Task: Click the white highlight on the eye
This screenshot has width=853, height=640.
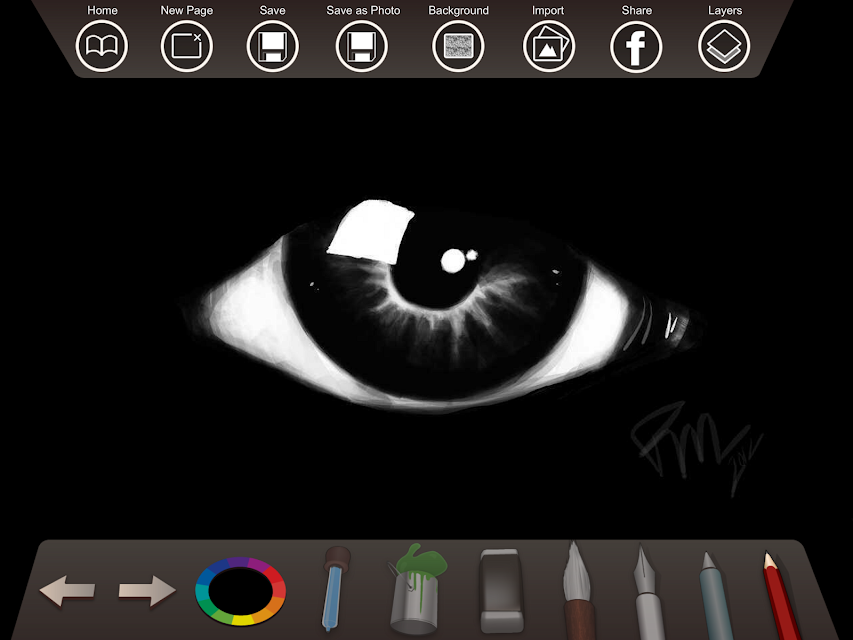Action: [370, 231]
